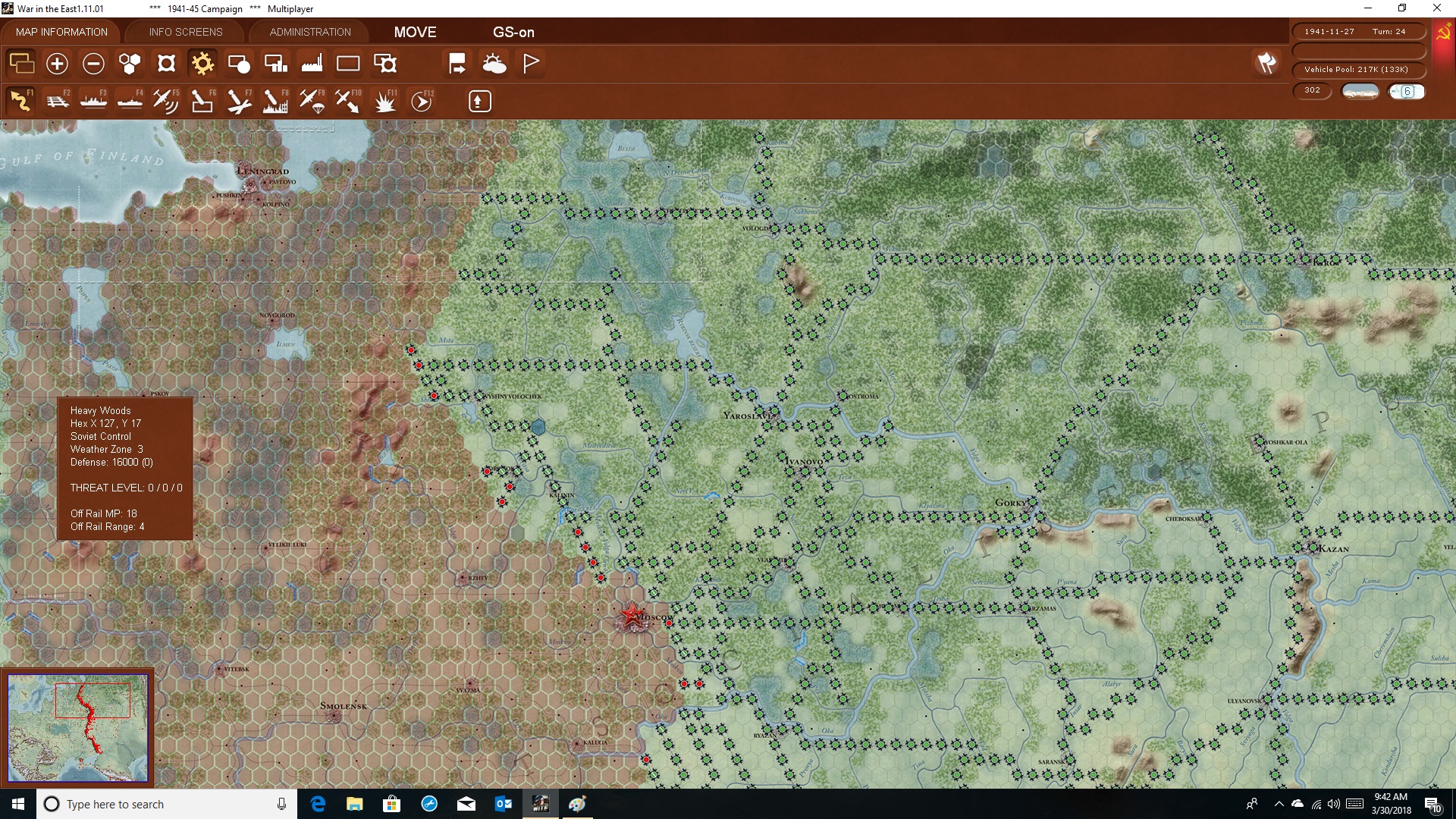The height and width of the screenshot is (819, 1456).
Task: Click Windows Start button
Action: (18, 804)
